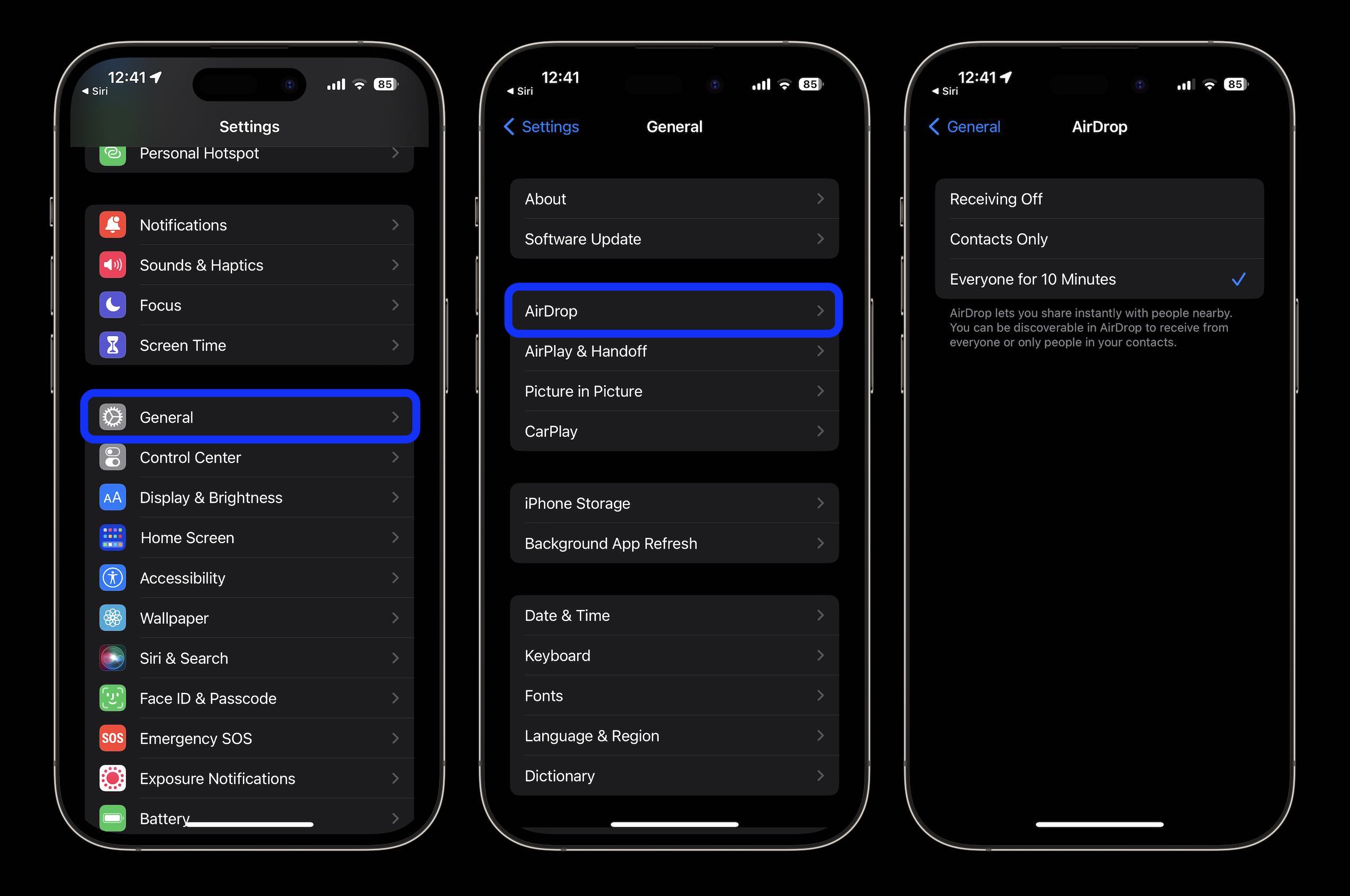1350x896 pixels.
Task: Tap the Face ID & Passcode icon
Action: pos(112,697)
